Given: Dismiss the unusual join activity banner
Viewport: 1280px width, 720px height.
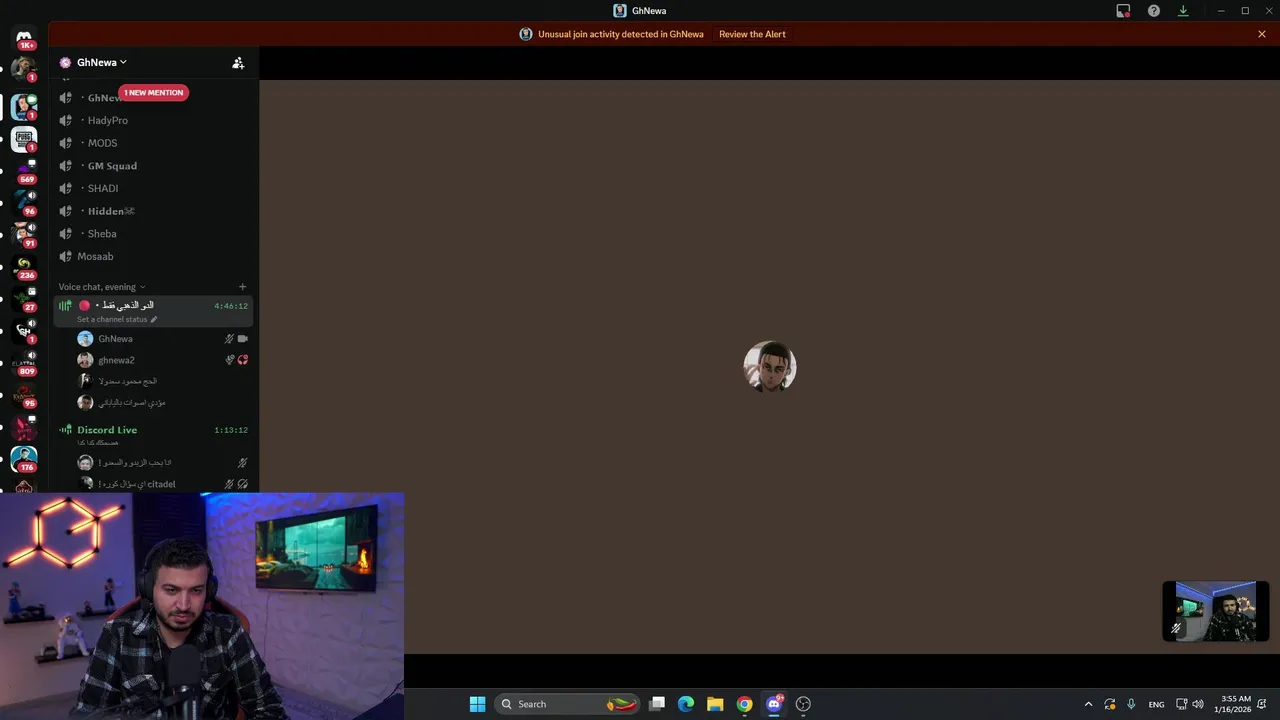Looking at the screenshot, I should click(1262, 34).
